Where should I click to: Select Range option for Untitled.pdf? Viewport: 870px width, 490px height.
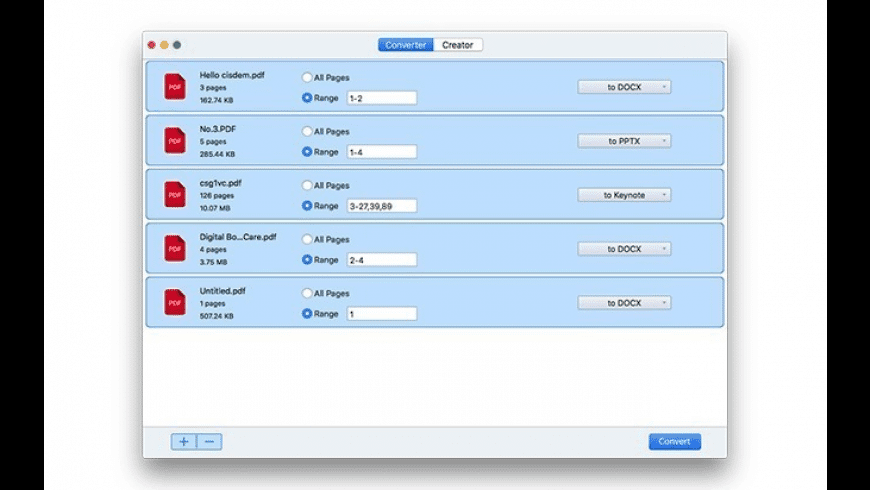307,314
